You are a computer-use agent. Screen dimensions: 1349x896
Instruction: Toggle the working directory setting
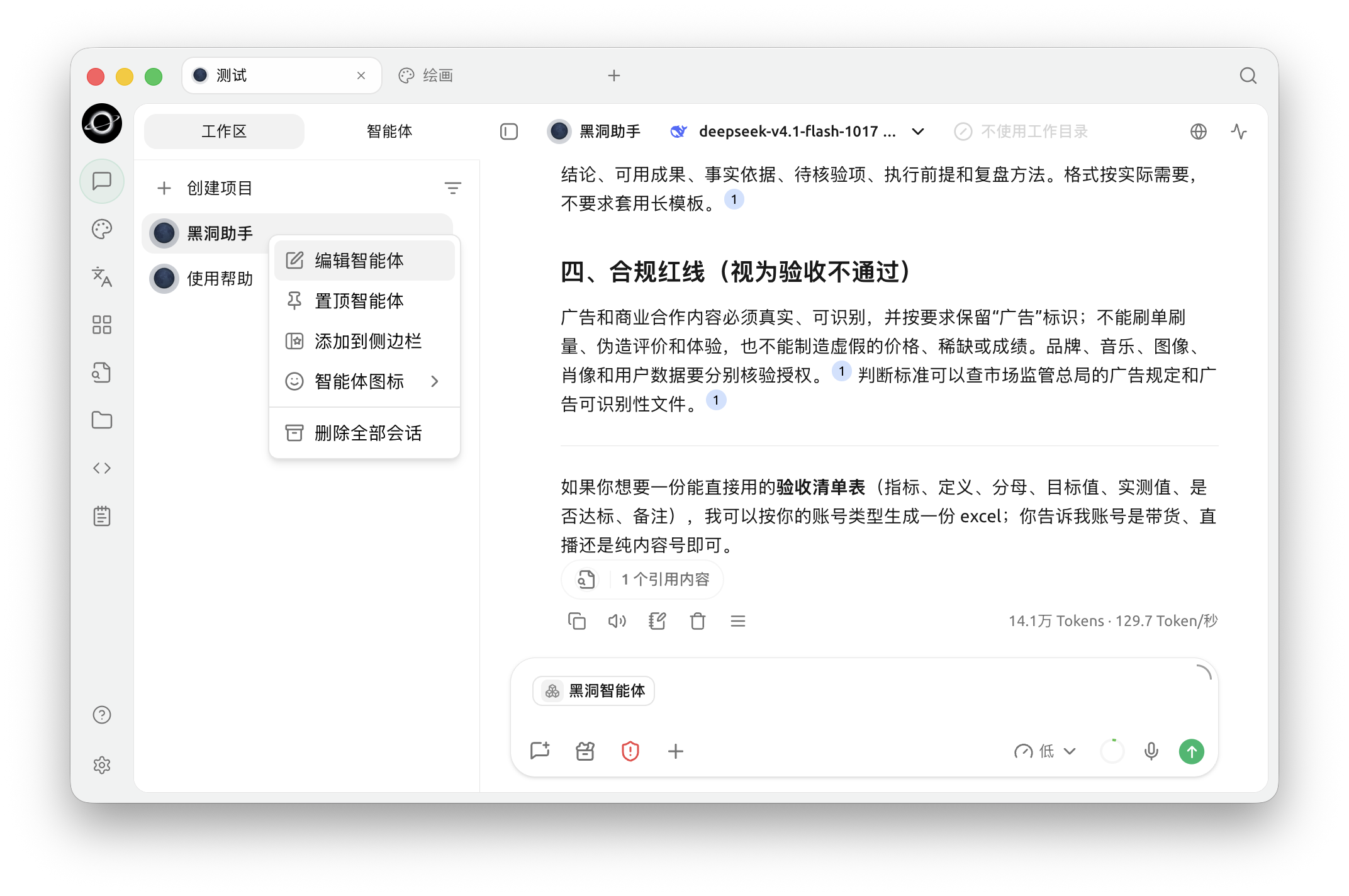coord(1021,132)
